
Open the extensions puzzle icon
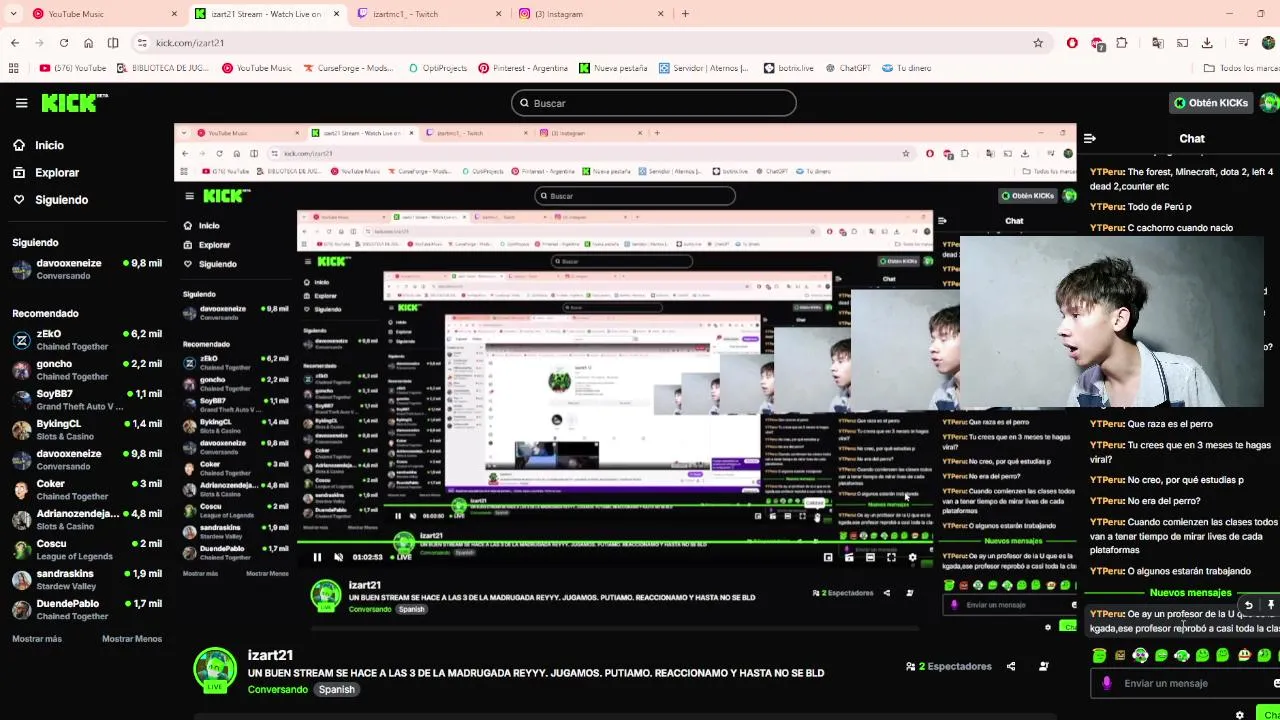coord(1122,43)
